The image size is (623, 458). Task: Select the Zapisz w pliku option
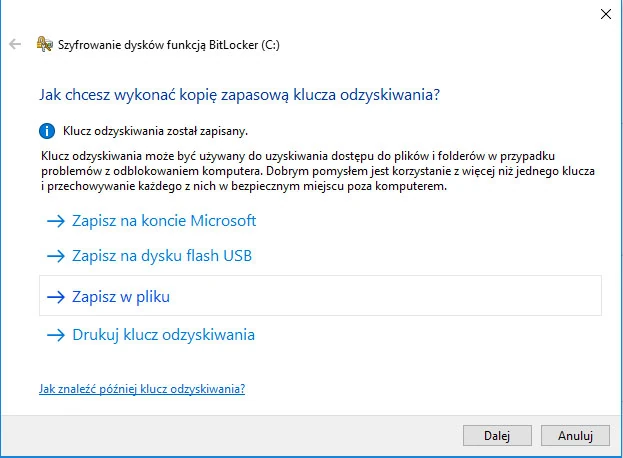coord(320,296)
